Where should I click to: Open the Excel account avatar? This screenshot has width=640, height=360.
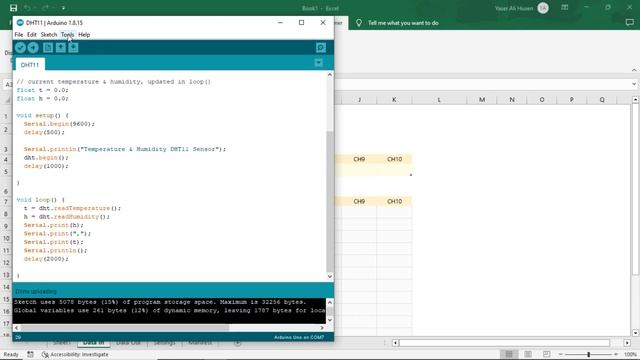point(543,8)
